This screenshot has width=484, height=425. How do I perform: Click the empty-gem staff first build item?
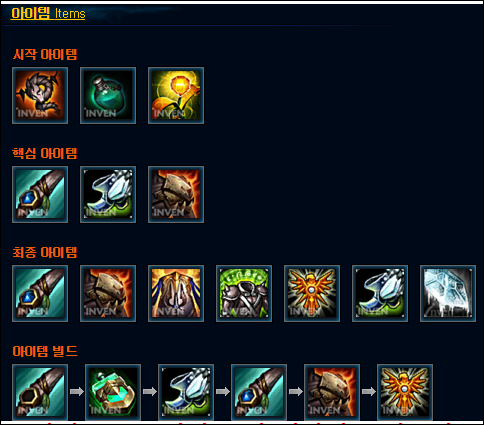(x=40, y=392)
